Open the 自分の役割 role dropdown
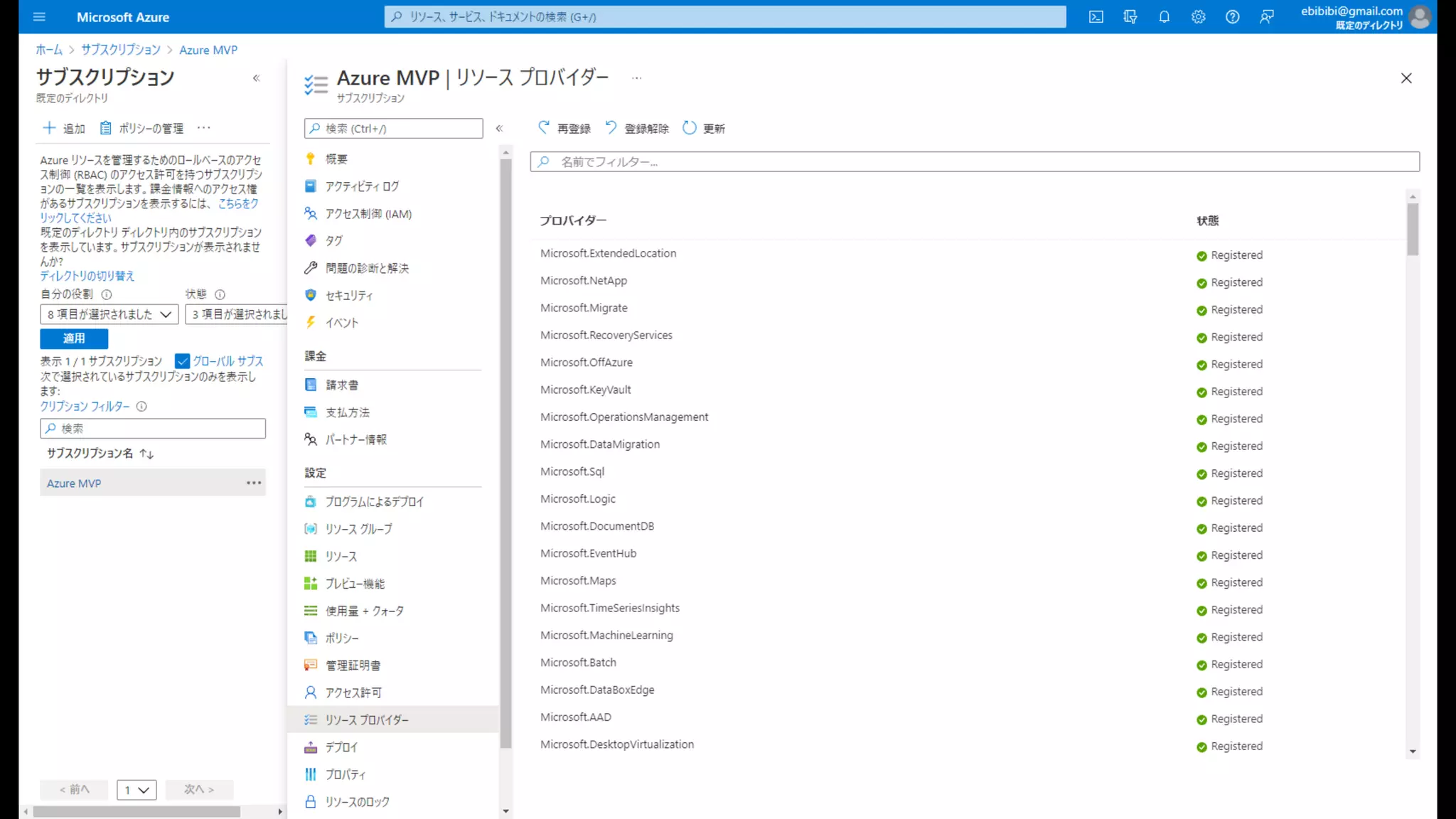The image size is (1456, 819). [x=109, y=314]
